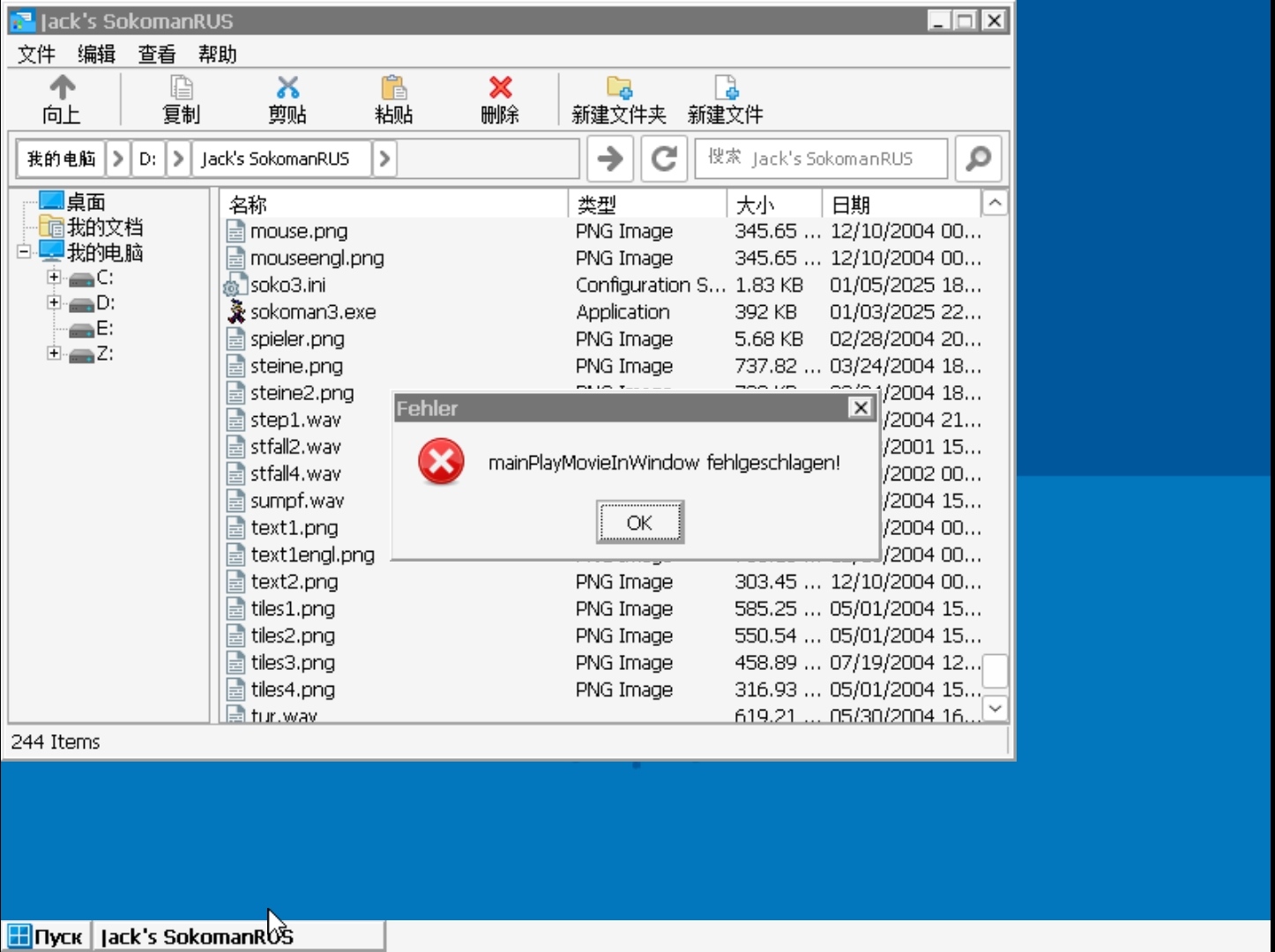This screenshot has height=952, width=1275.
Task: Click the Up (向上) toolbar arrow icon
Action: pos(62,87)
